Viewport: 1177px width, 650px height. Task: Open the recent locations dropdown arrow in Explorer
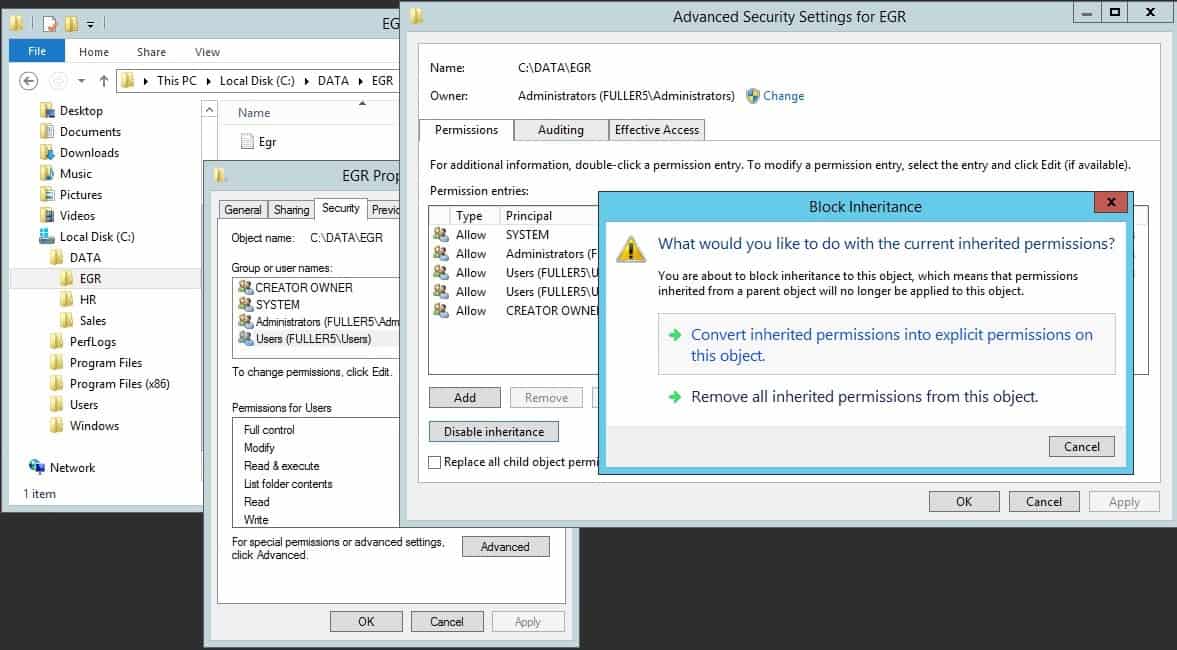[x=81, y=81]
